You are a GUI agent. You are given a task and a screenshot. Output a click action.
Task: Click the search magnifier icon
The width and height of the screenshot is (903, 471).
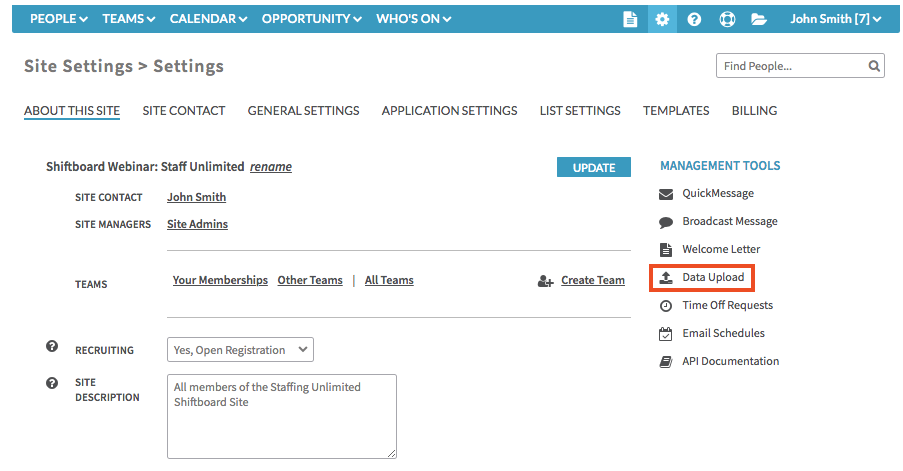coord(874,66)
